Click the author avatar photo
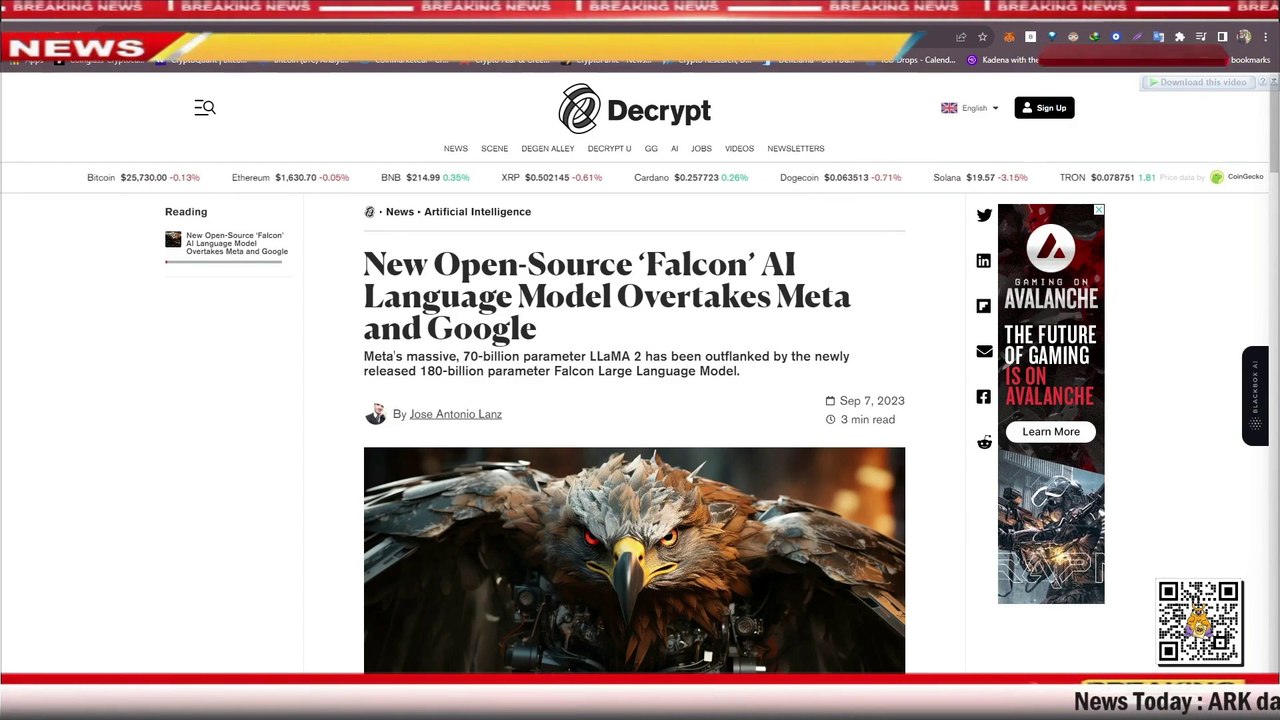This screenshot has width=1280, height=720. pos(375,414)
